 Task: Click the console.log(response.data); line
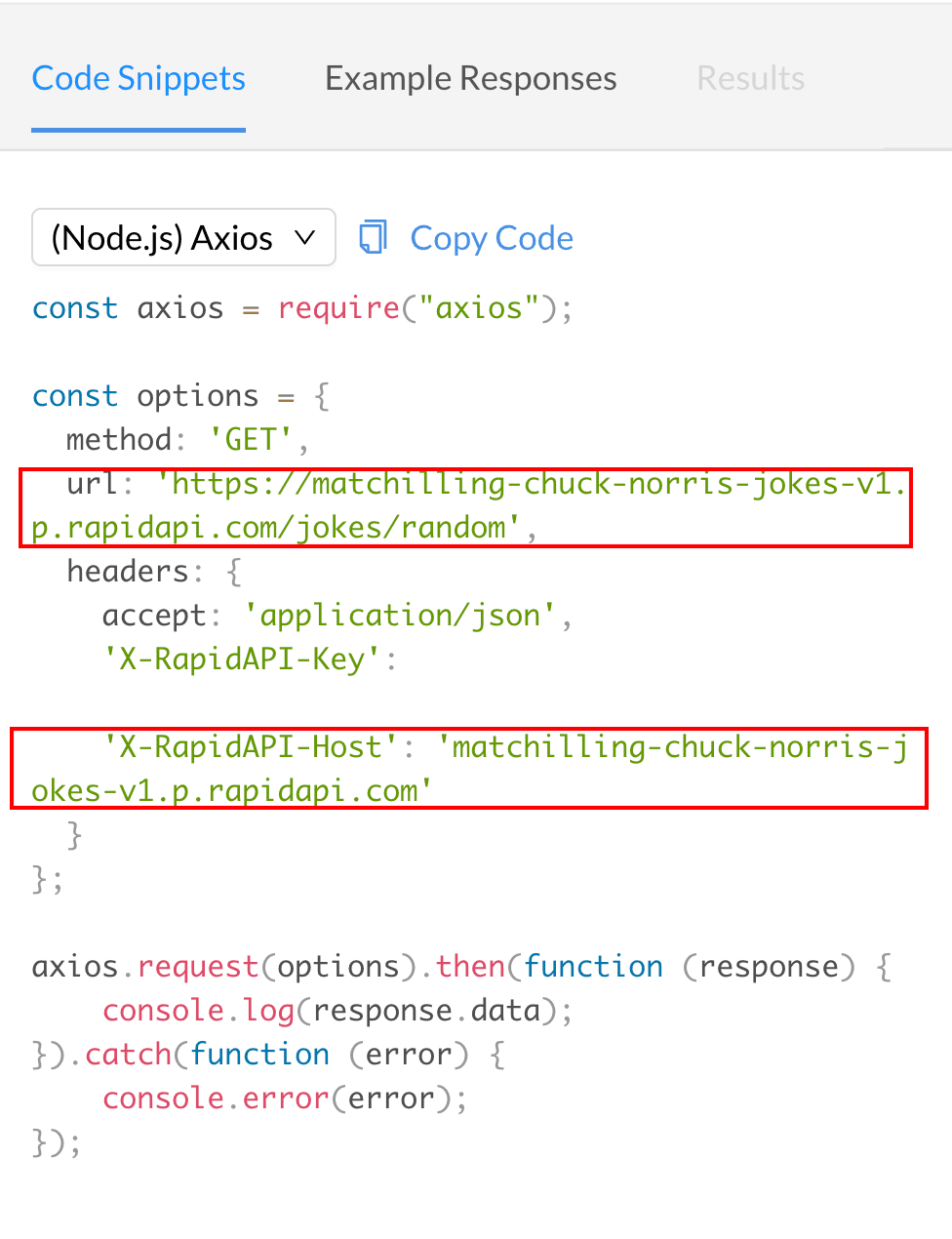tap(337, 1011)
